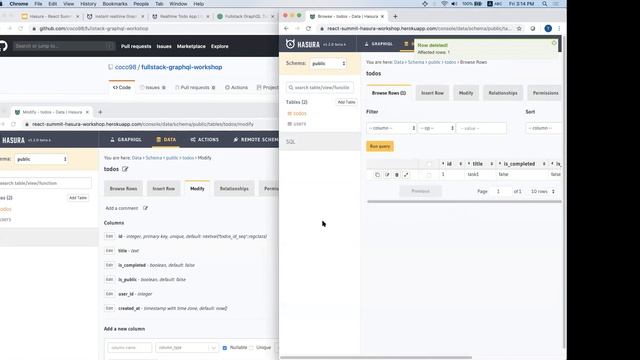Screen dimensions: 640x360
Task: Open Chrome profile avatar in front window
Action: point(548,29)
